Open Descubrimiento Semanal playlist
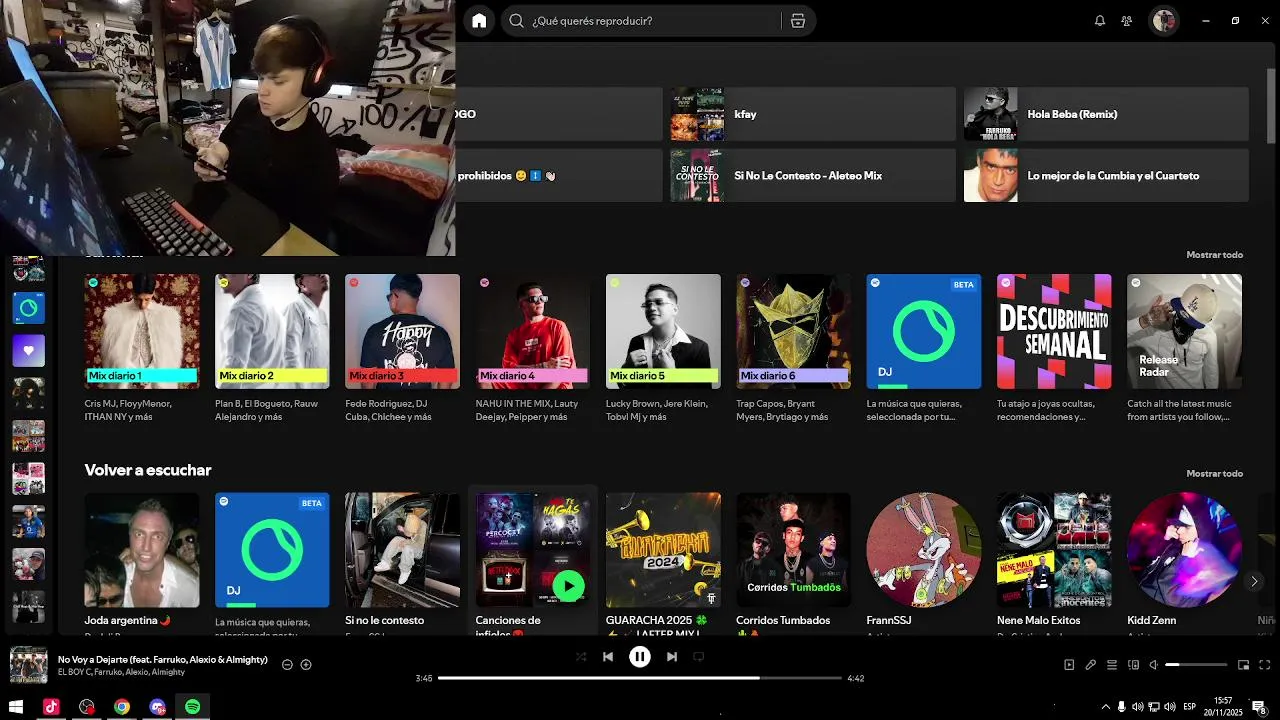 (1054, 350)
